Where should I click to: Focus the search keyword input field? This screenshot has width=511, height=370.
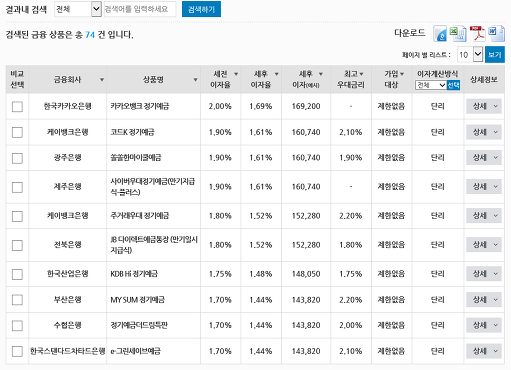tap(140, 9)
